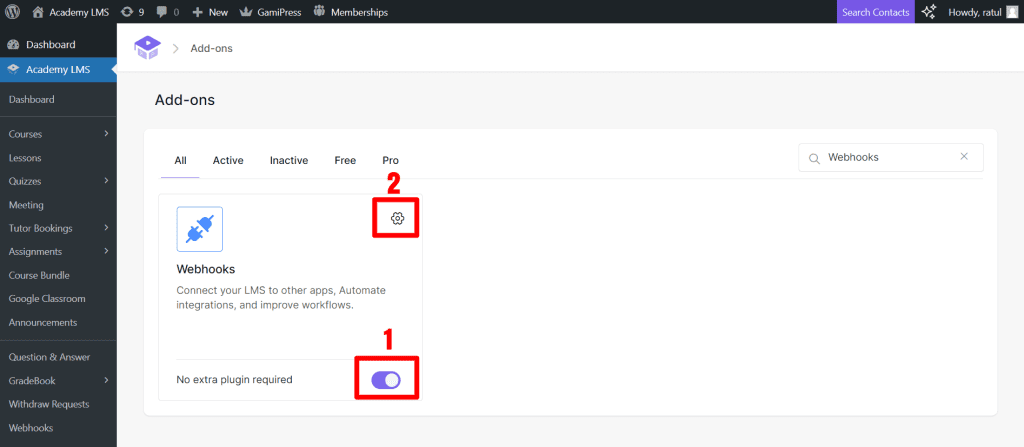The height and width of the screenshot is (447, 1024).
Task: Click the plus icon beside New
Action: coord(197,12)
